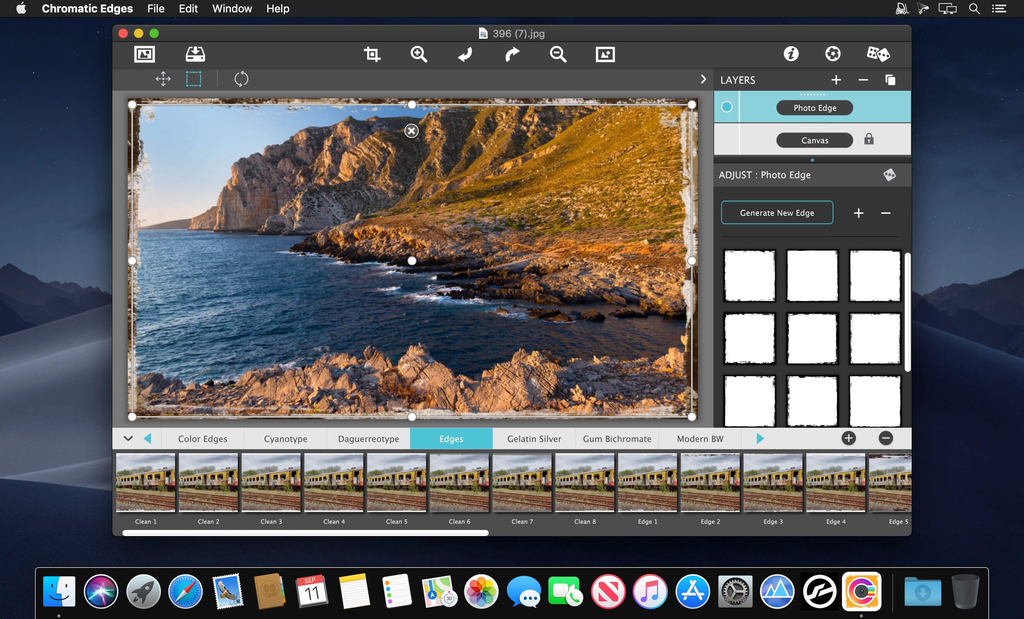
Task: Toggle the dashed rectangle selection tool
Action: click(194, 79)
